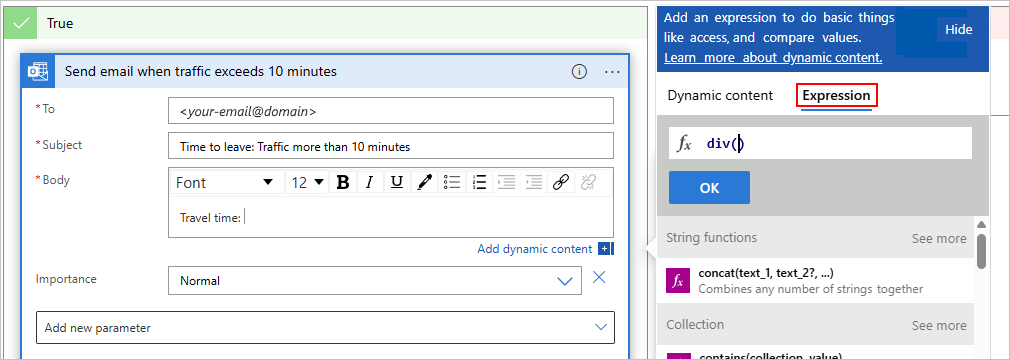
Task: Open the font size 12 dropdown
Action: click(x=307, y=183)
